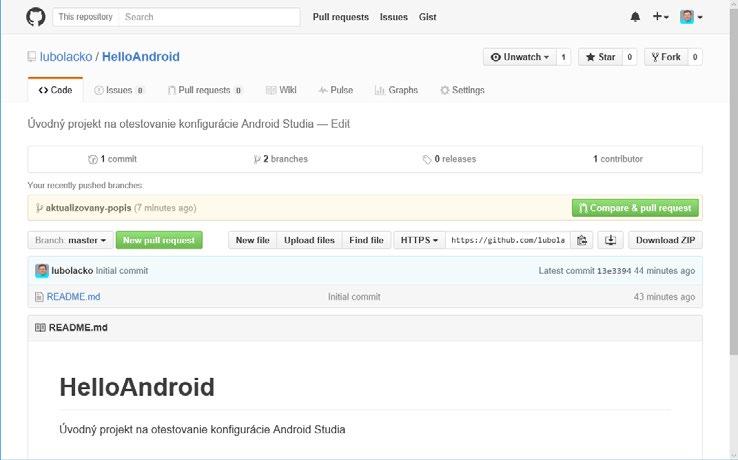Open Gist in the top navigation

[x=427, y=17]
